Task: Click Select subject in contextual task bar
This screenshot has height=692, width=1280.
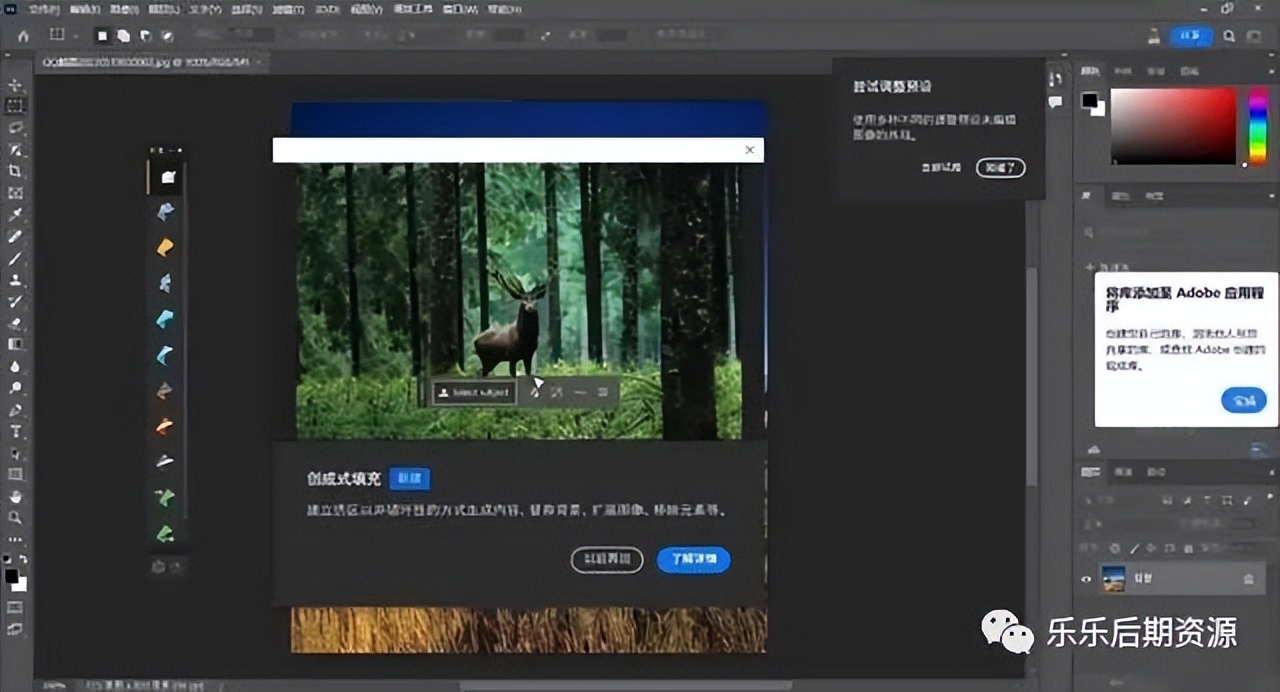Action: [x=474, y=393]
